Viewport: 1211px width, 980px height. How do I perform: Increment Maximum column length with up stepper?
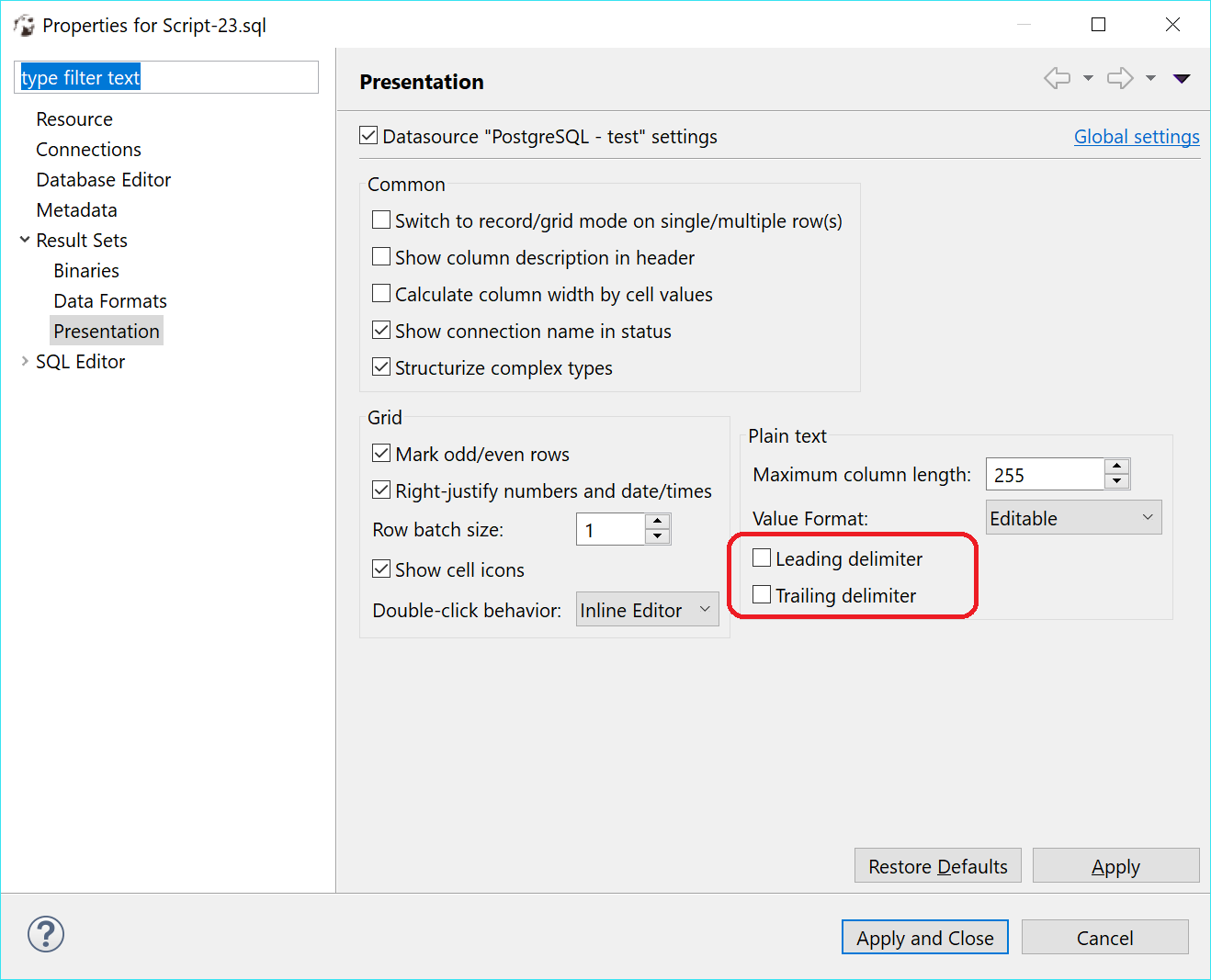click(x=1116, y=467)
